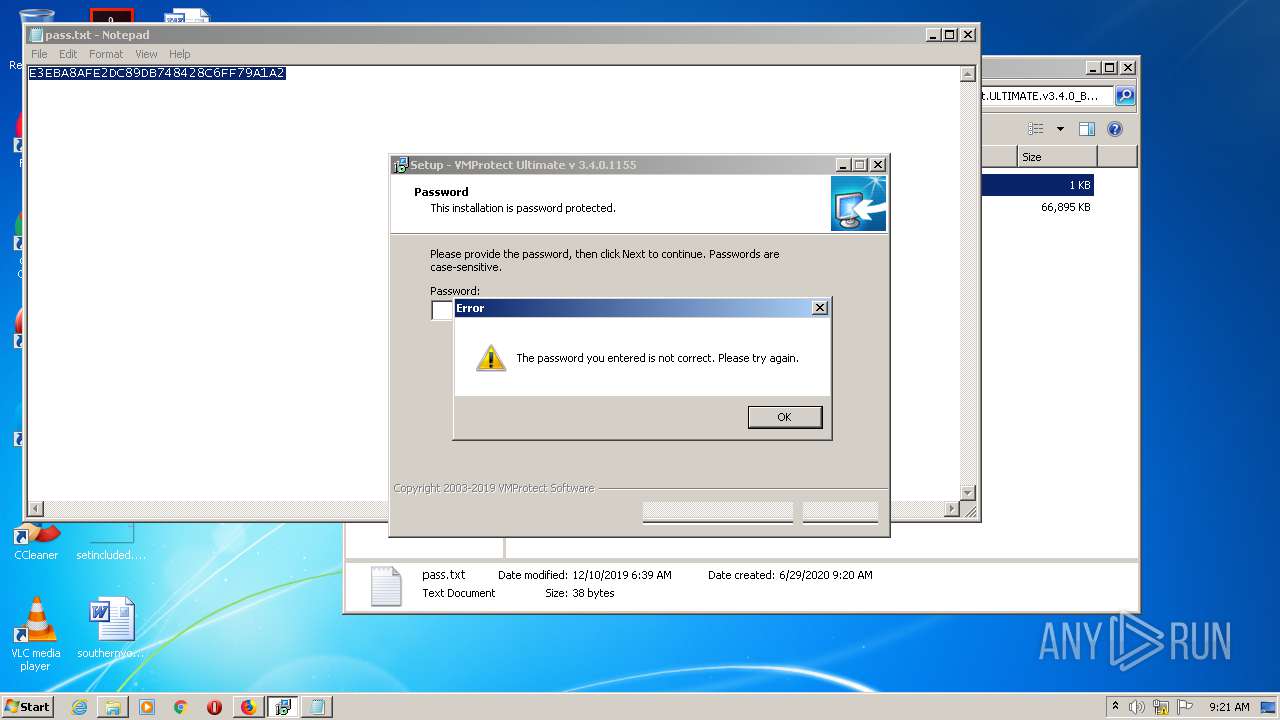The width and height of the screenshot is (1280, 720).
Task: Switch to Notepad taskbar button
Action: (317, 707)
